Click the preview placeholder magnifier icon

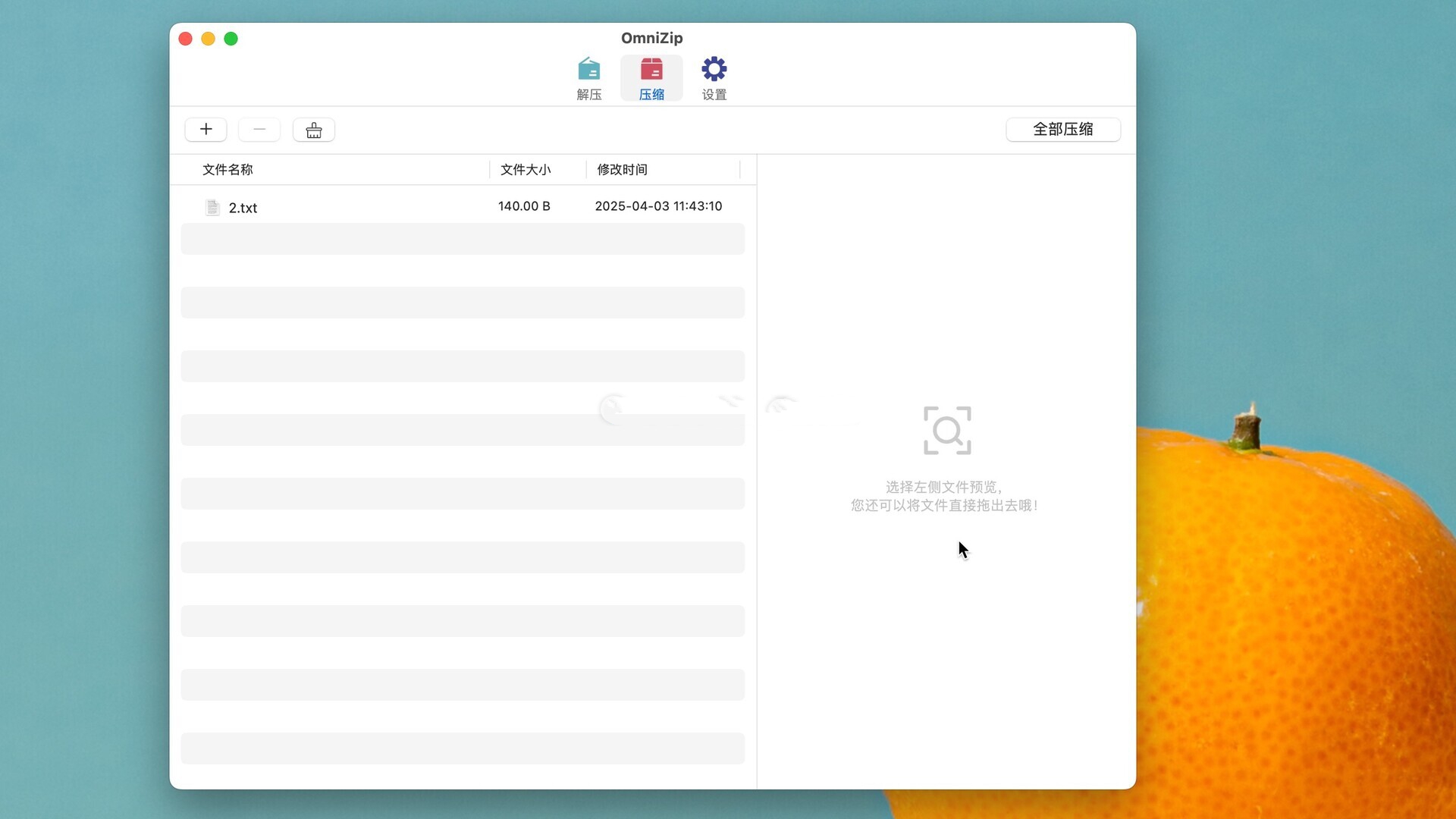pos(947,431)
